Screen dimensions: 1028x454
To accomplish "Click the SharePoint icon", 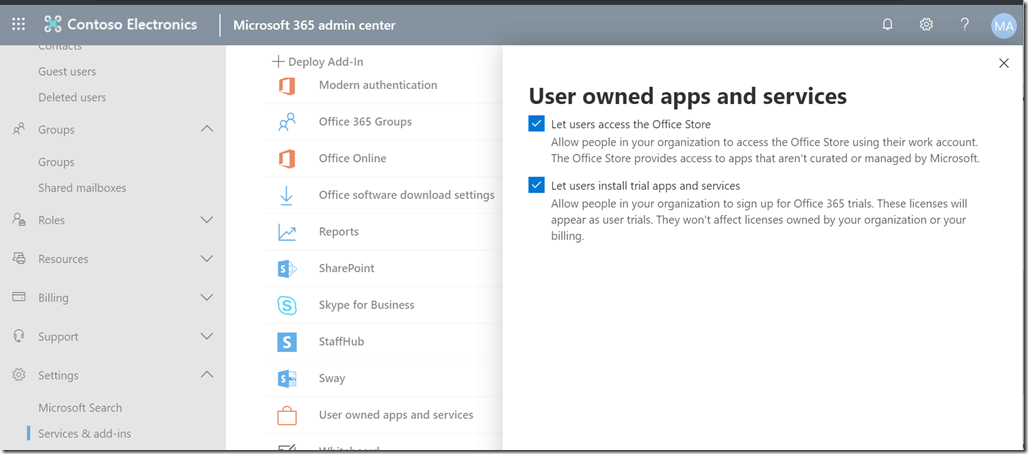I will coord(287,268).
